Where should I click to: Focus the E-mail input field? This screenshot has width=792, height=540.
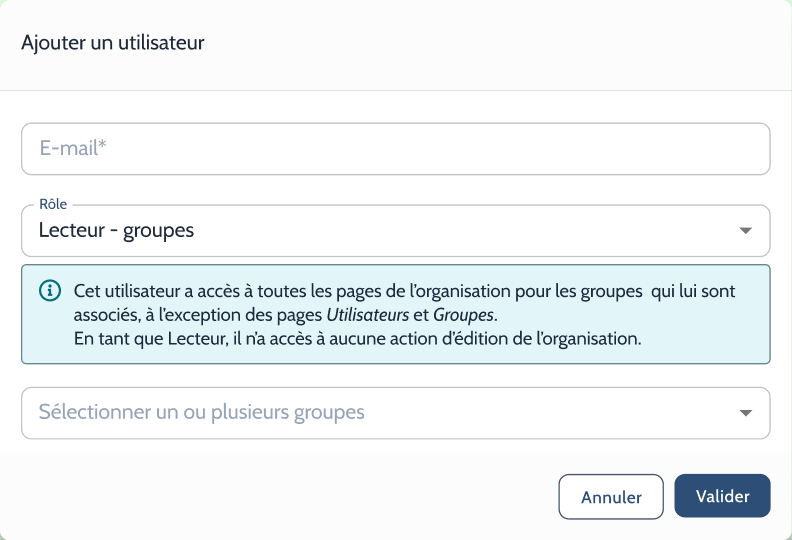tap(395, 149)
